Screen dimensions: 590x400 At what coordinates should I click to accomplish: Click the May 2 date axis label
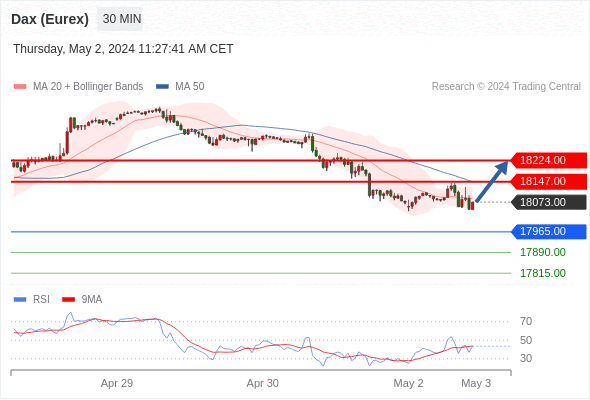[x=408, y=383]
